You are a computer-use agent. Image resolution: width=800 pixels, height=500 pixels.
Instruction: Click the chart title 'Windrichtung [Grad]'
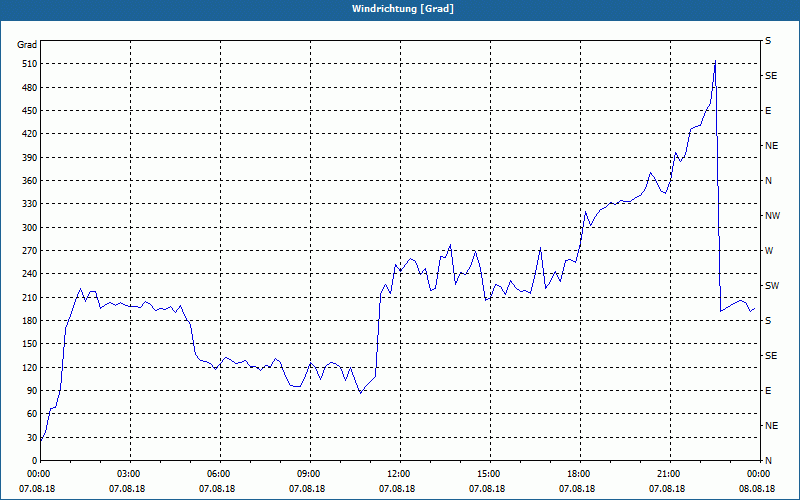[x=403, y=9]
